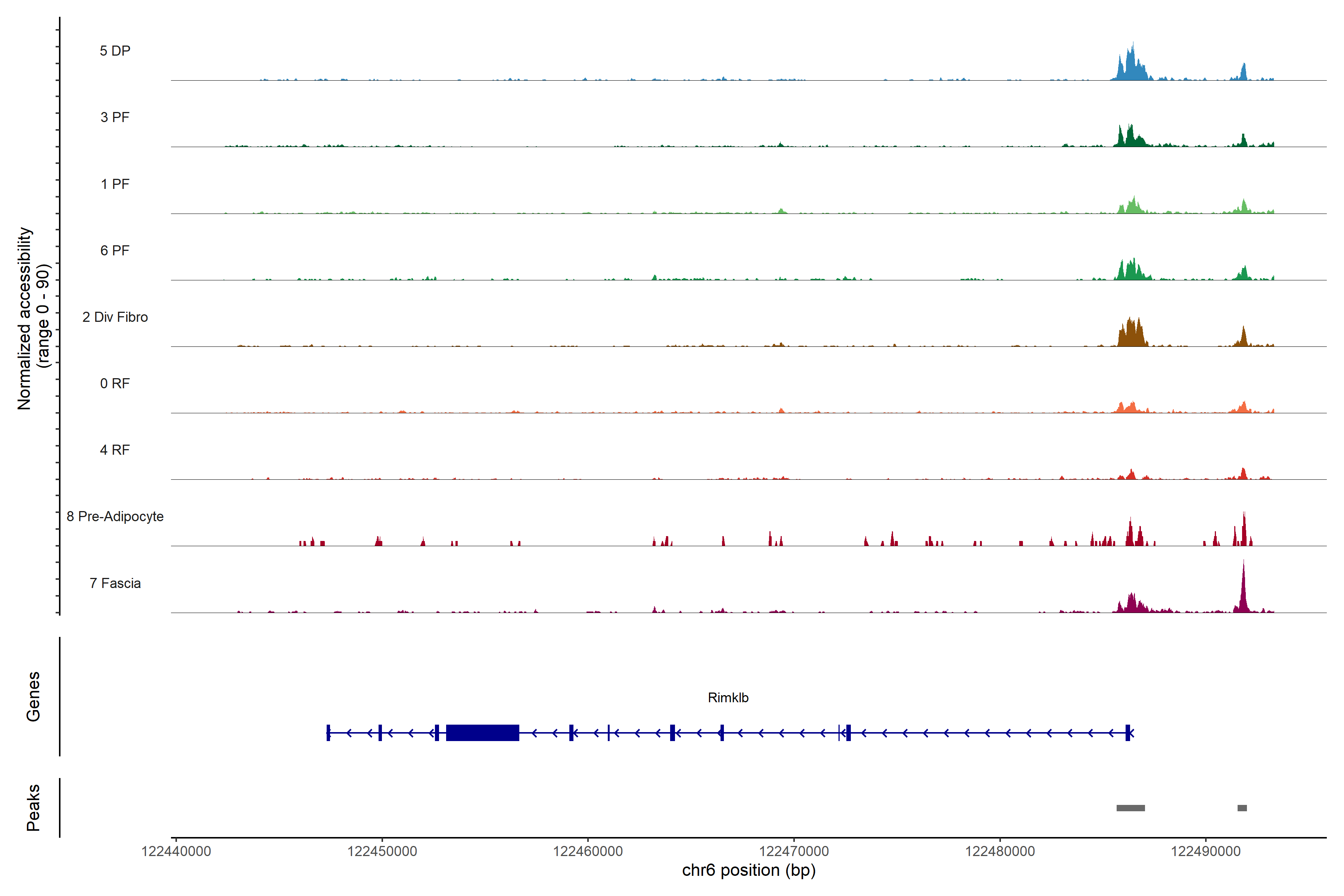Click the 3 PF track label
Viewport: 1344px width, 896px height.
[115, 117]
